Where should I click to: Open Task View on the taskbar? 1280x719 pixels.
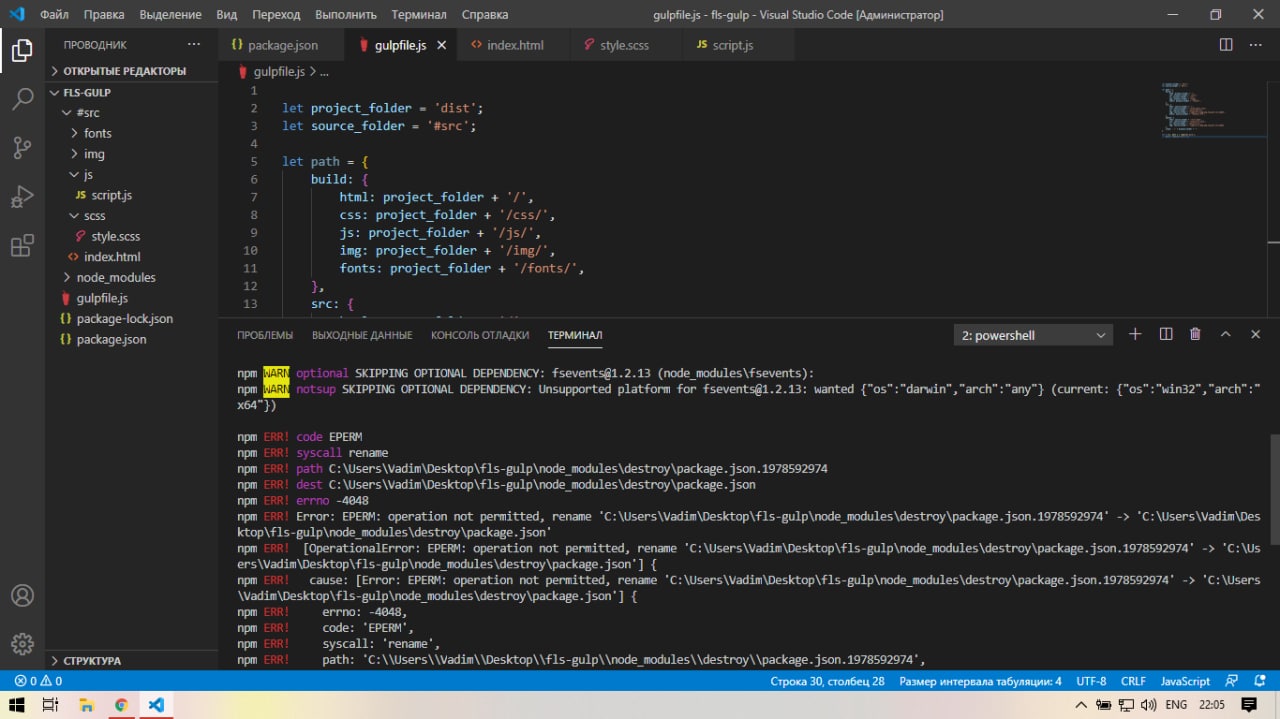pos(50,705)
